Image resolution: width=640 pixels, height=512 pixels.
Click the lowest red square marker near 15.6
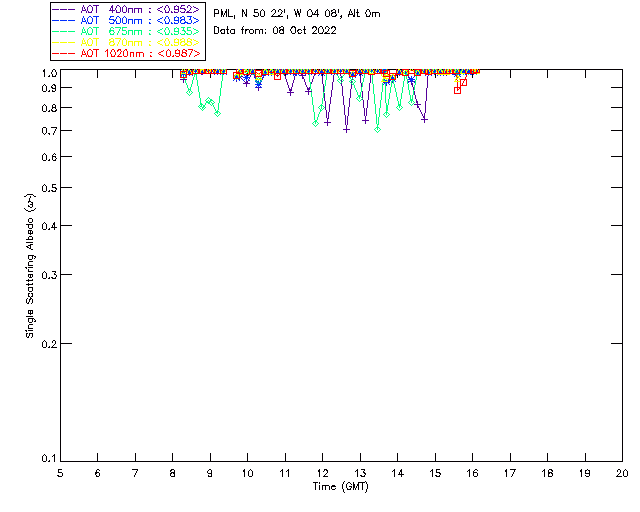coord(458,91)
